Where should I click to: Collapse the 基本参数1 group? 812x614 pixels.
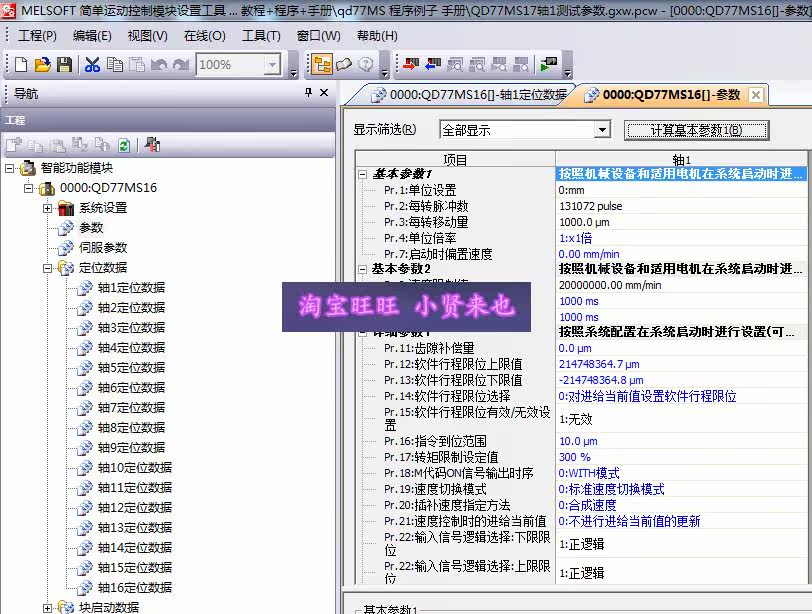(362, 174)
